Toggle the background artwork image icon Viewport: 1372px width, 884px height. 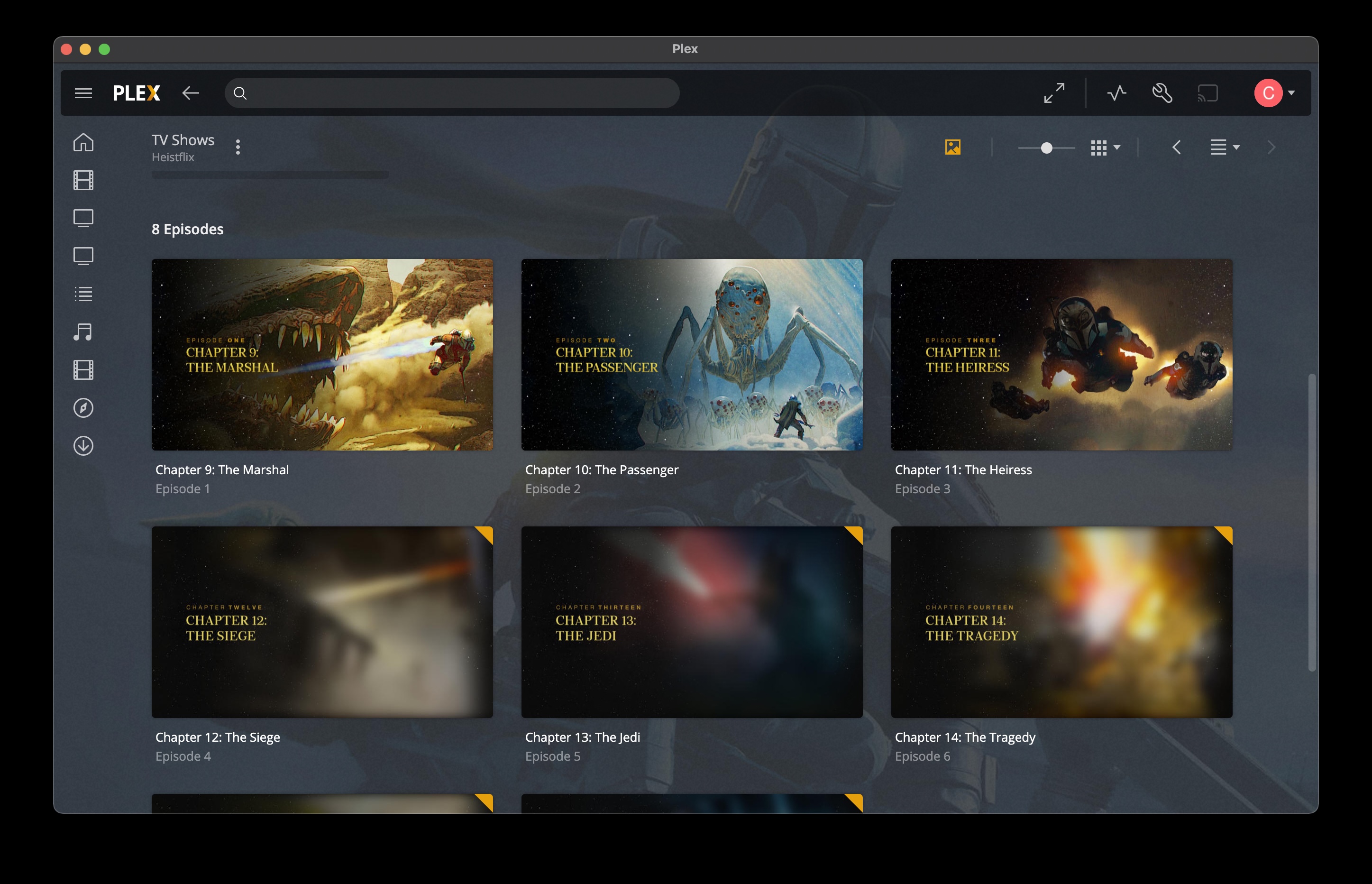(x=952, y=147)
